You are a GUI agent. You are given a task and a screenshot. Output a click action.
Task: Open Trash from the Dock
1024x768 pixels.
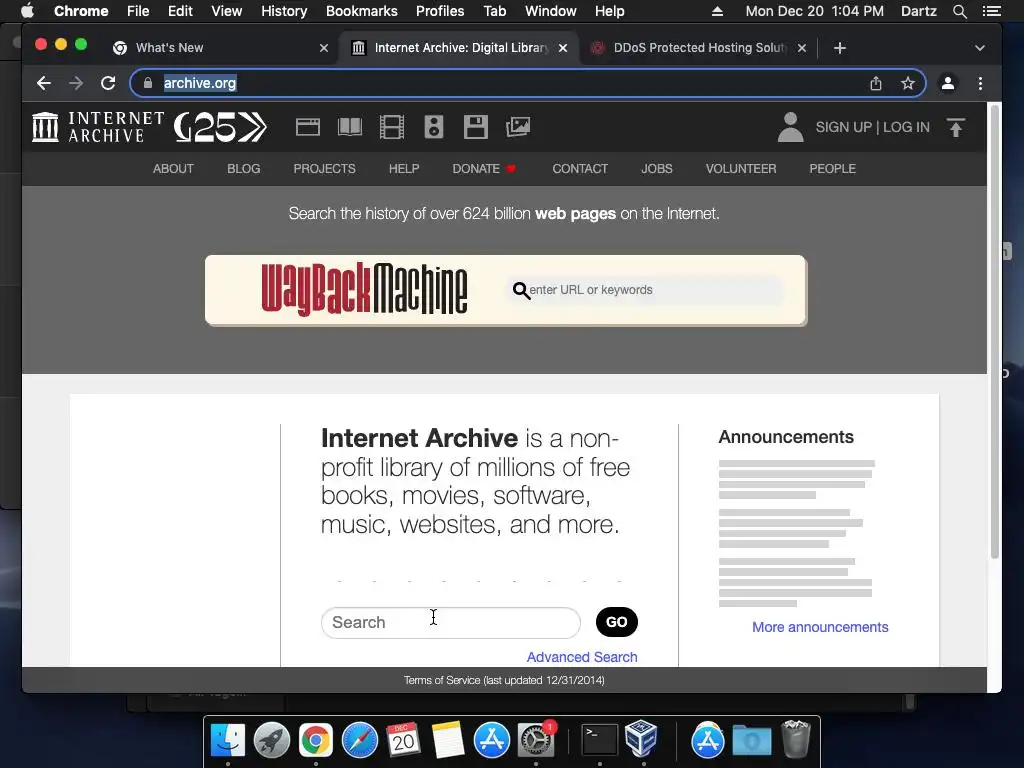[x=795, y=739]
